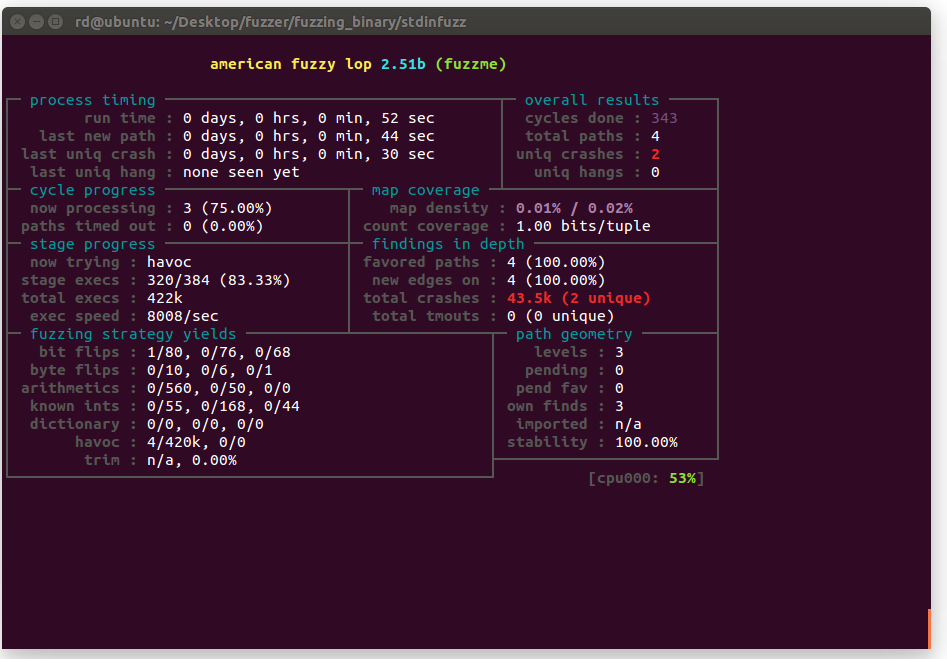Select cycles done value '343'
The height and width of the screenshot is (659, 947).
coord(664,118)
